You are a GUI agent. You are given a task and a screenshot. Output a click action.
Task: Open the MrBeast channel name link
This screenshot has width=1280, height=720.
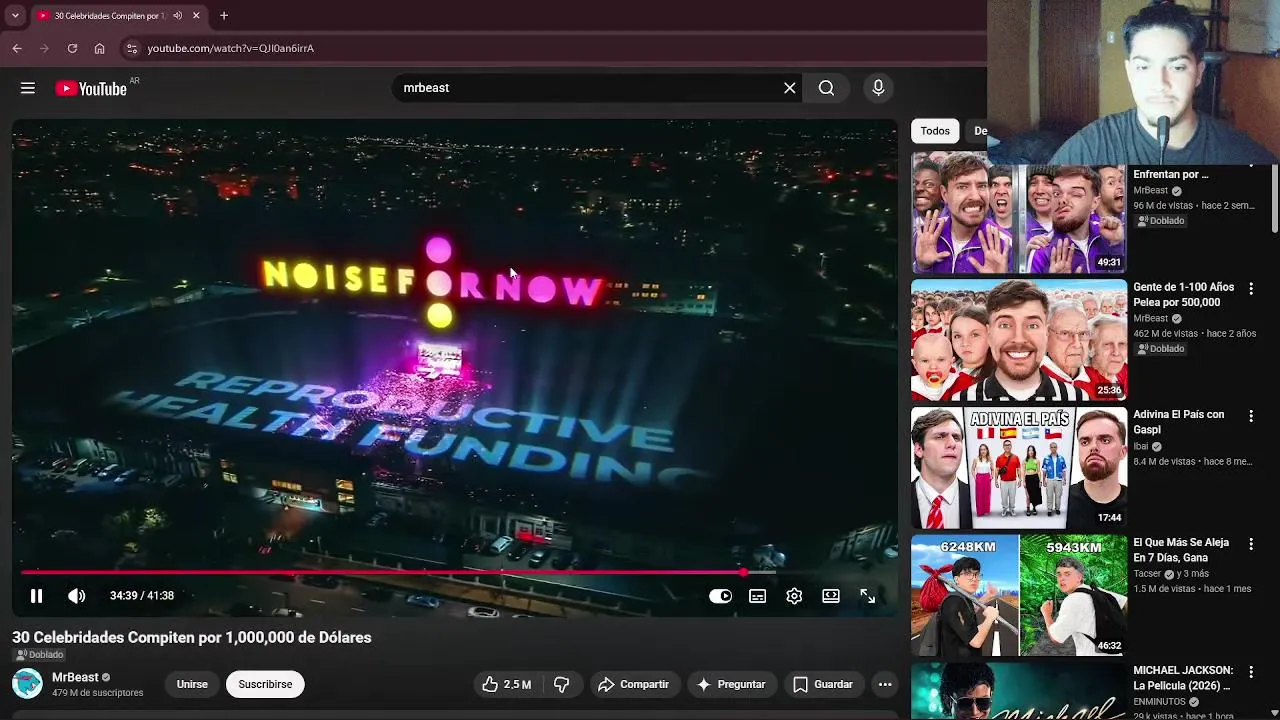point(75,677)
